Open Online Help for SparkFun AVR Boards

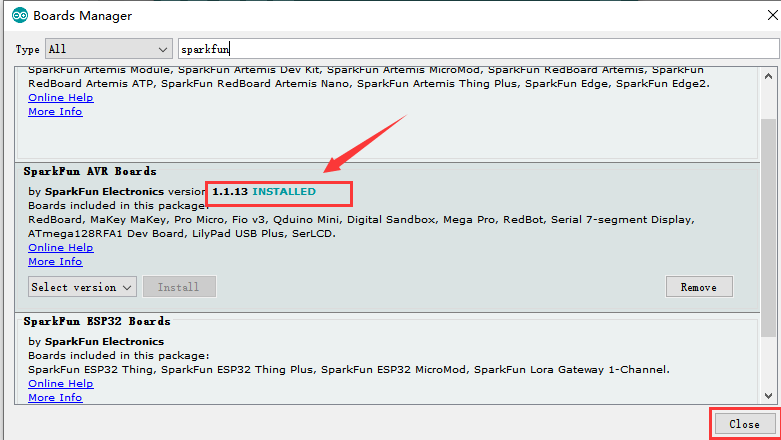click(60, 248)
